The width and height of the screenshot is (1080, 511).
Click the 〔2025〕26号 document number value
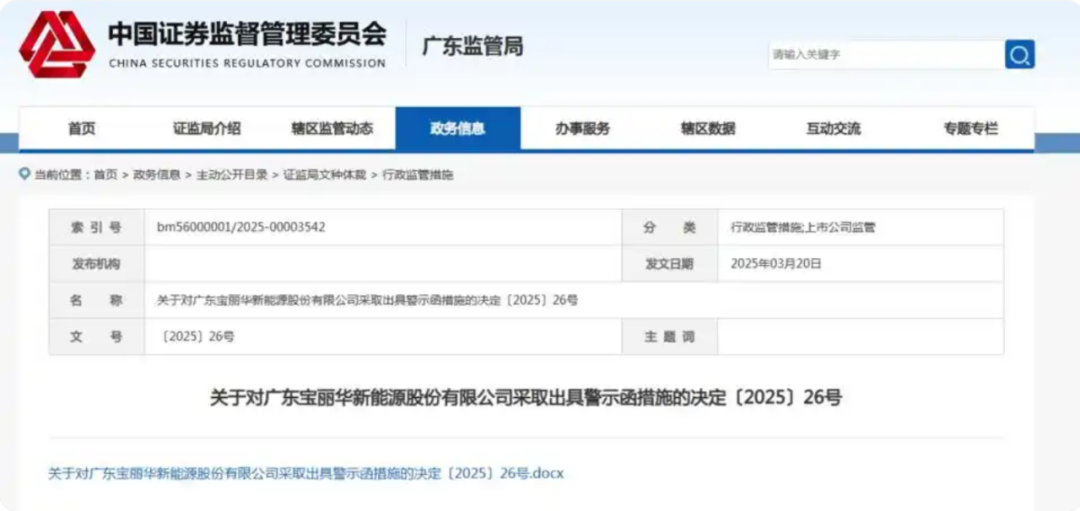click(198, 337)
